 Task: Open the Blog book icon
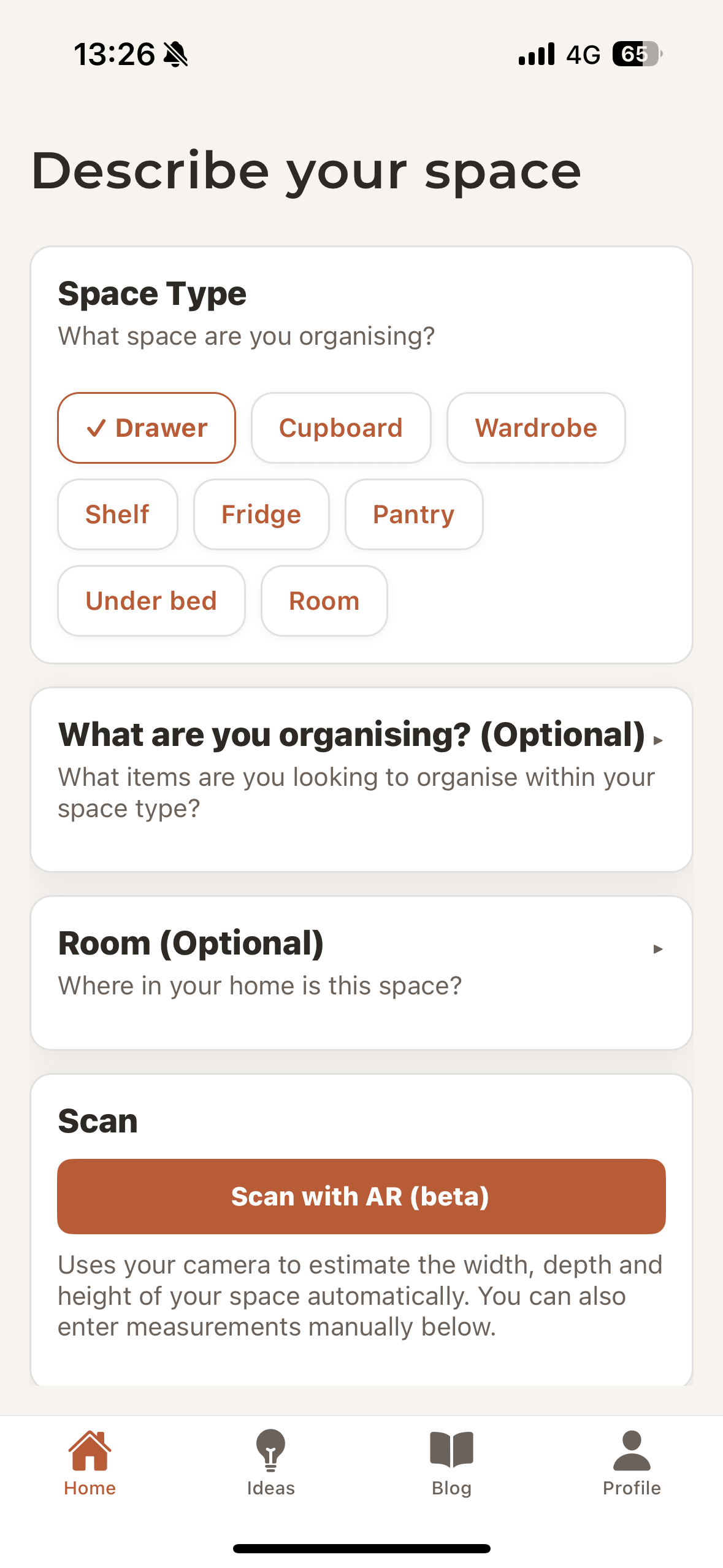click(451, 1451)
